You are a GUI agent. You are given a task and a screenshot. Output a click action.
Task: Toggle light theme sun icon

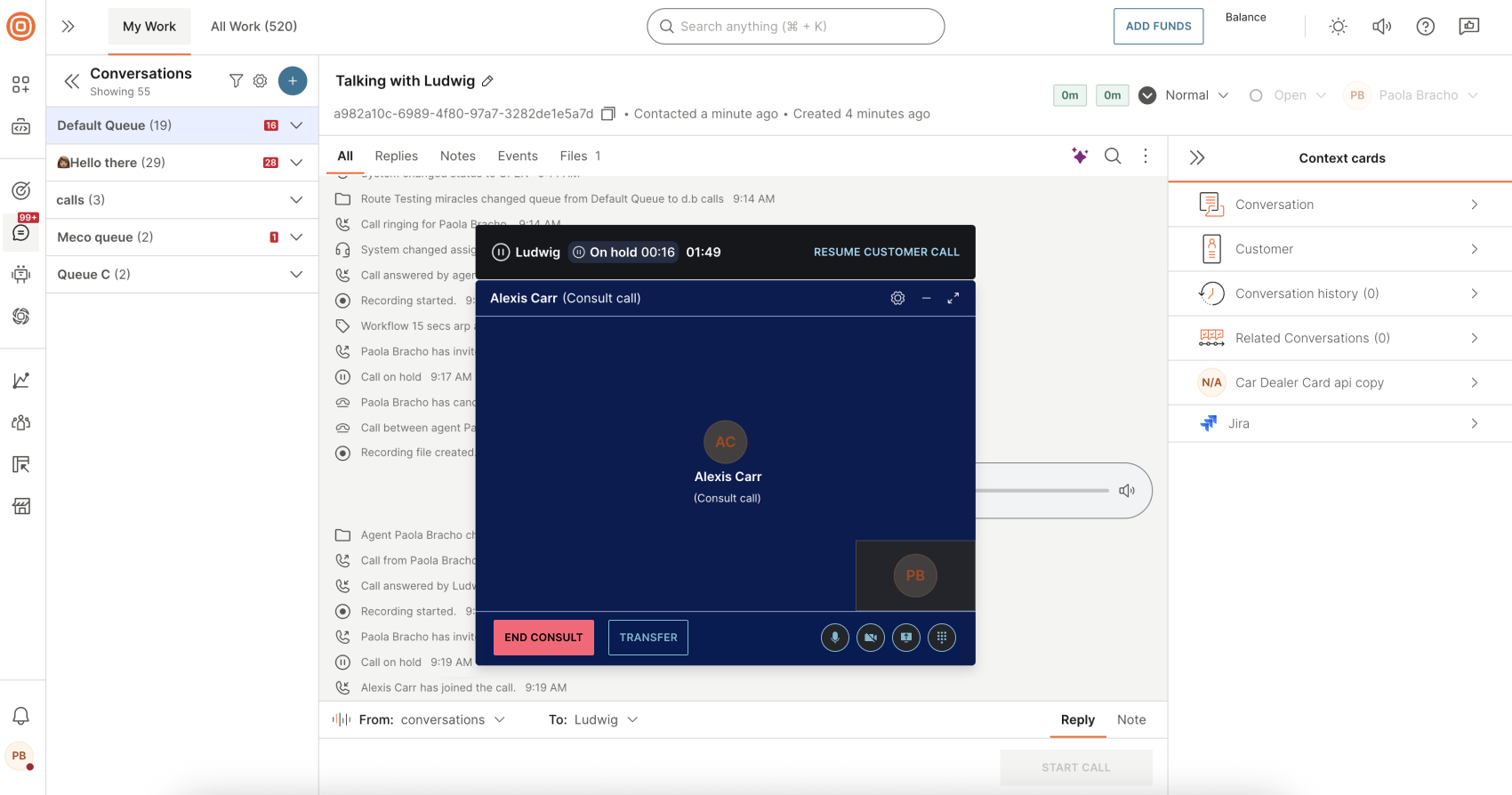coord(1338,27)
